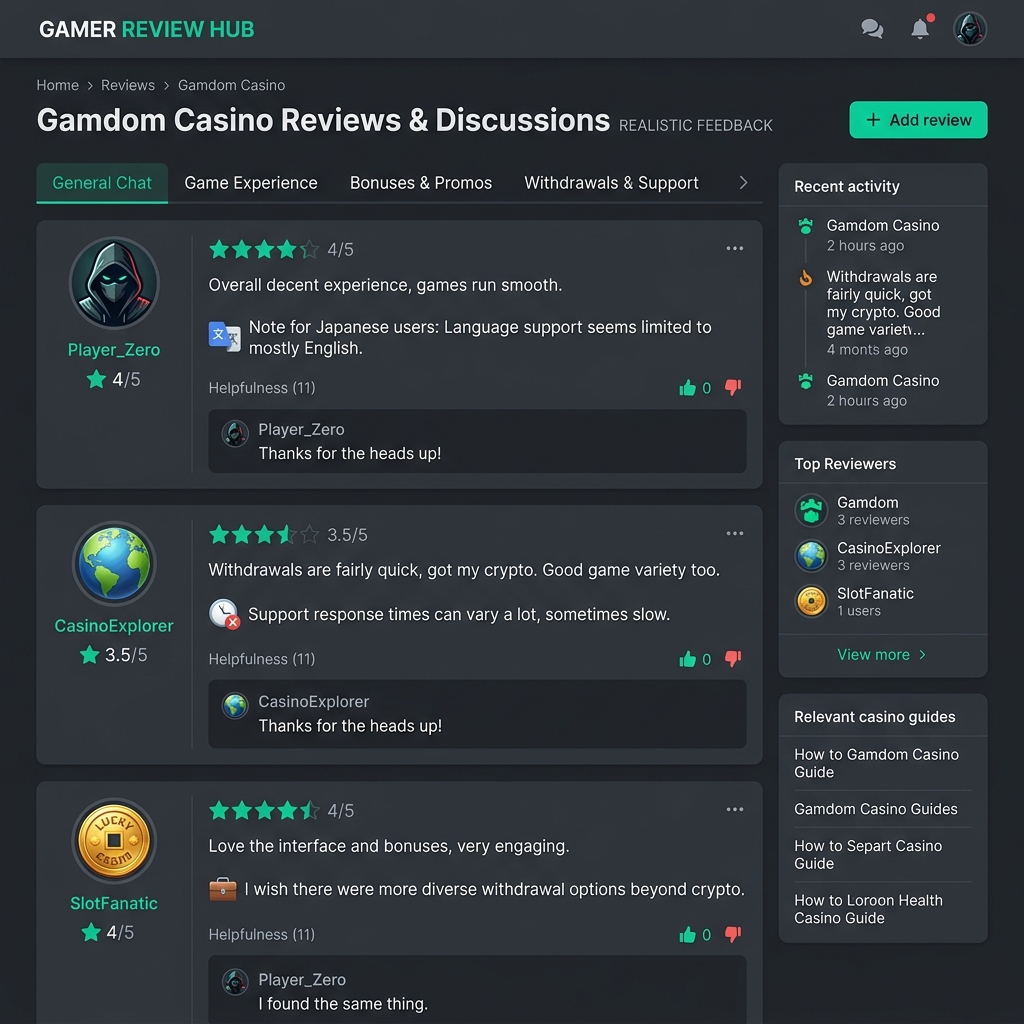Image resolution: width=1024 pixels, height=1024 pixels.
Task: Click the Add review button
Action: (x=918, y=120)
